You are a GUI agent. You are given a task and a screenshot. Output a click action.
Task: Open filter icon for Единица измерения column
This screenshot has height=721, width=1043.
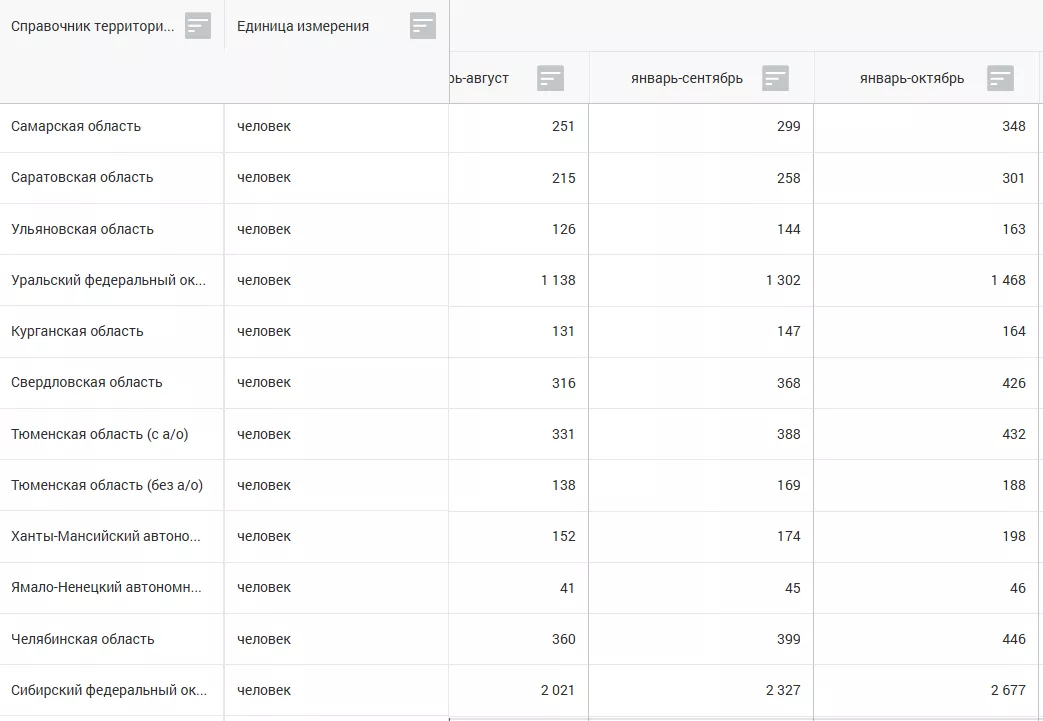tap(423, 26)
